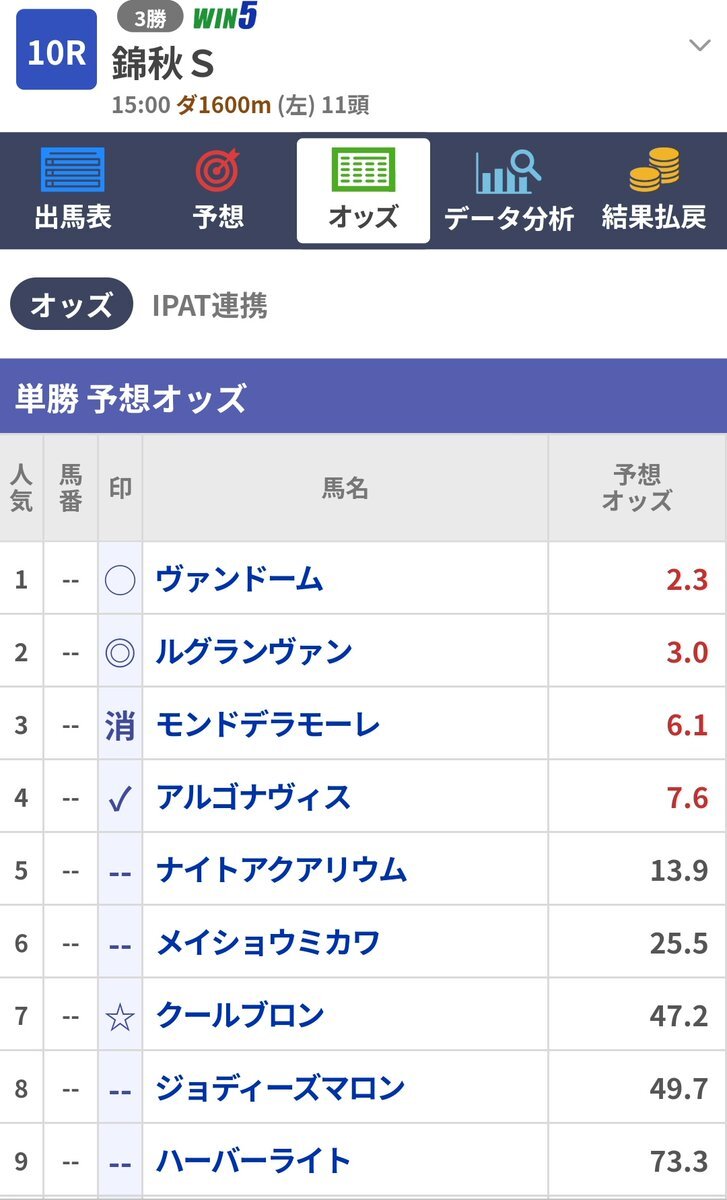
Task: Open mark selector for モンドデラモーレ
Action: pyautogui.click(x=120, y=724)
